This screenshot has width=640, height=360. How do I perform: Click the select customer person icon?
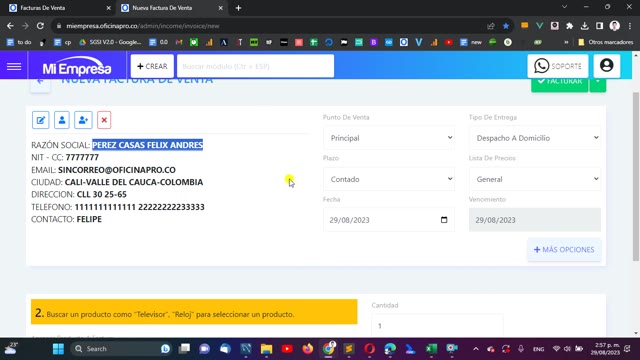tap(62, 120)
